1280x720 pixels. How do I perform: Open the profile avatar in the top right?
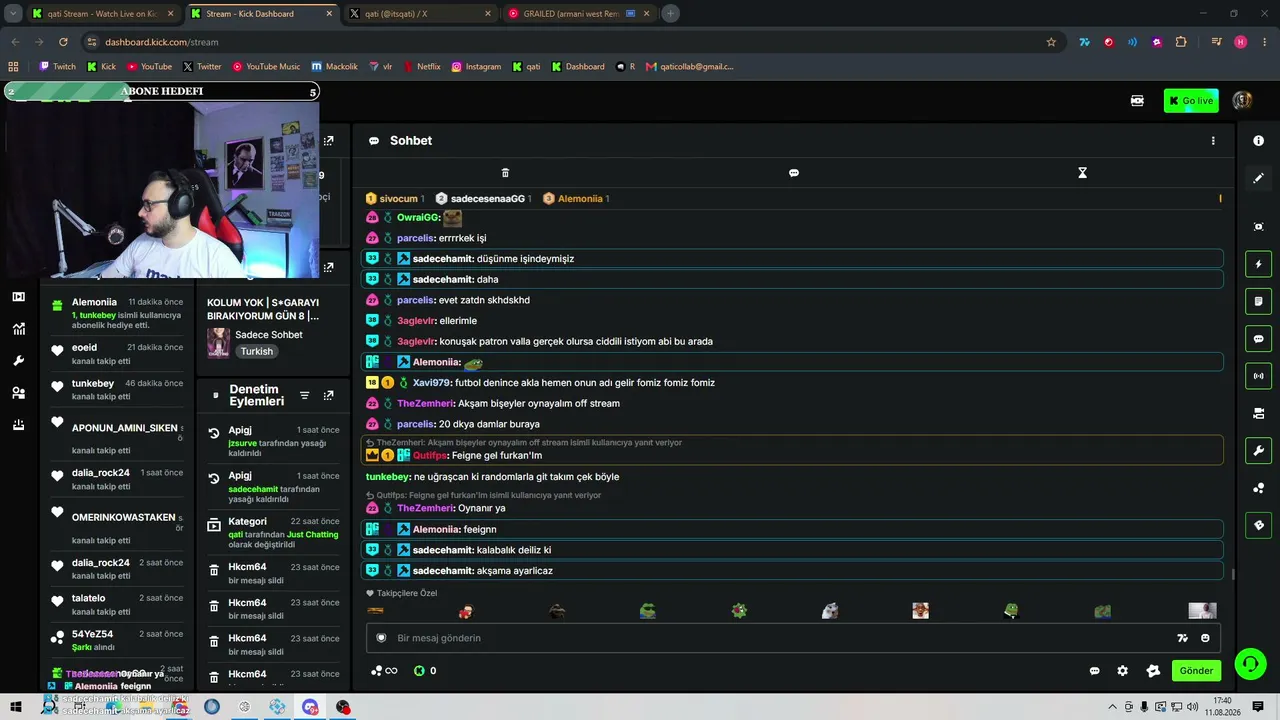pyautogui.click(x=1242, y=100)
